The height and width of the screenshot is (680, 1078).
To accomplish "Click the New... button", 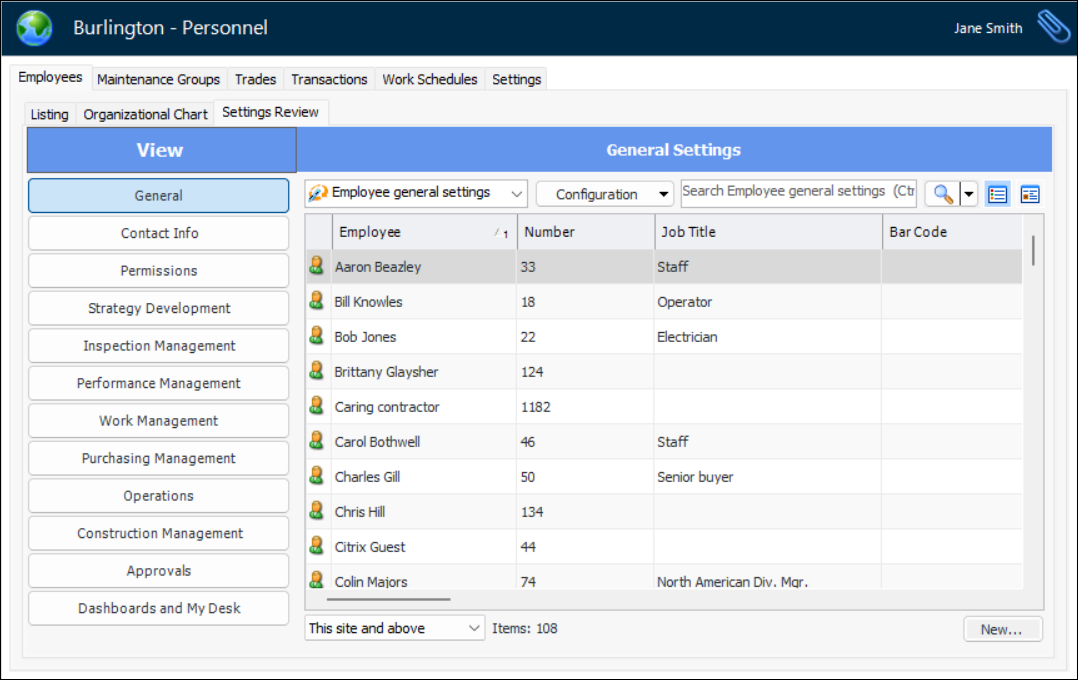I will pos(1002,629).
